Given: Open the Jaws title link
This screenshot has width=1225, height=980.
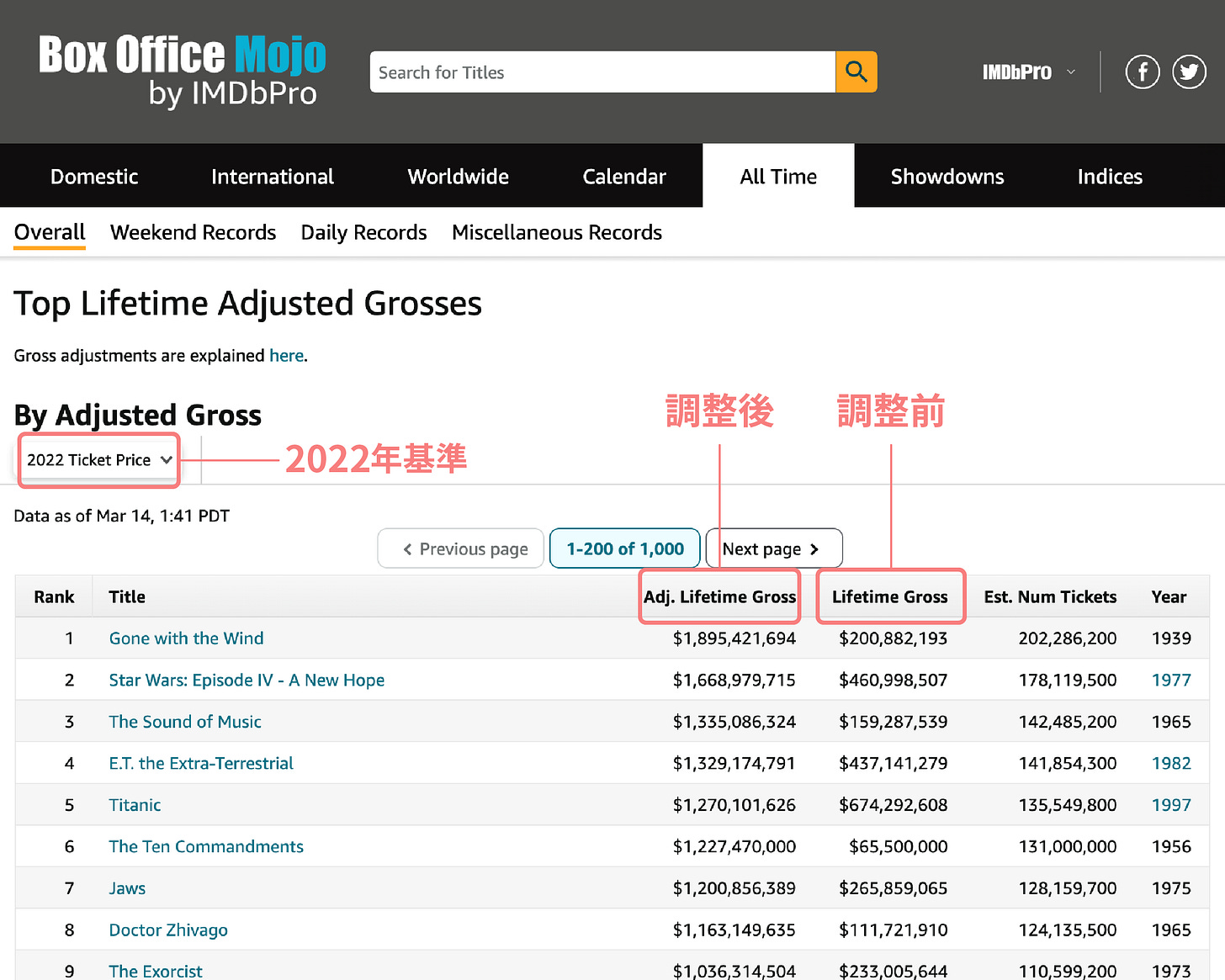Looking at the screenshot, I should point(127,888).
